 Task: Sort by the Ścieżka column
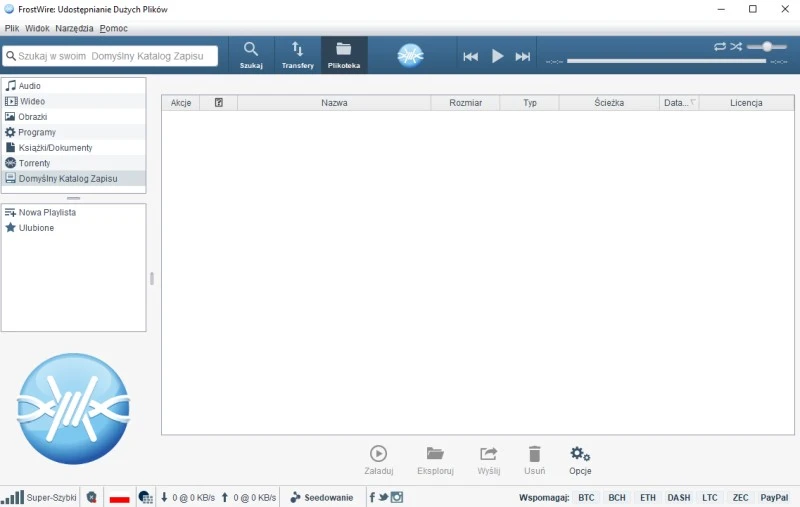(x=609, y=103)
